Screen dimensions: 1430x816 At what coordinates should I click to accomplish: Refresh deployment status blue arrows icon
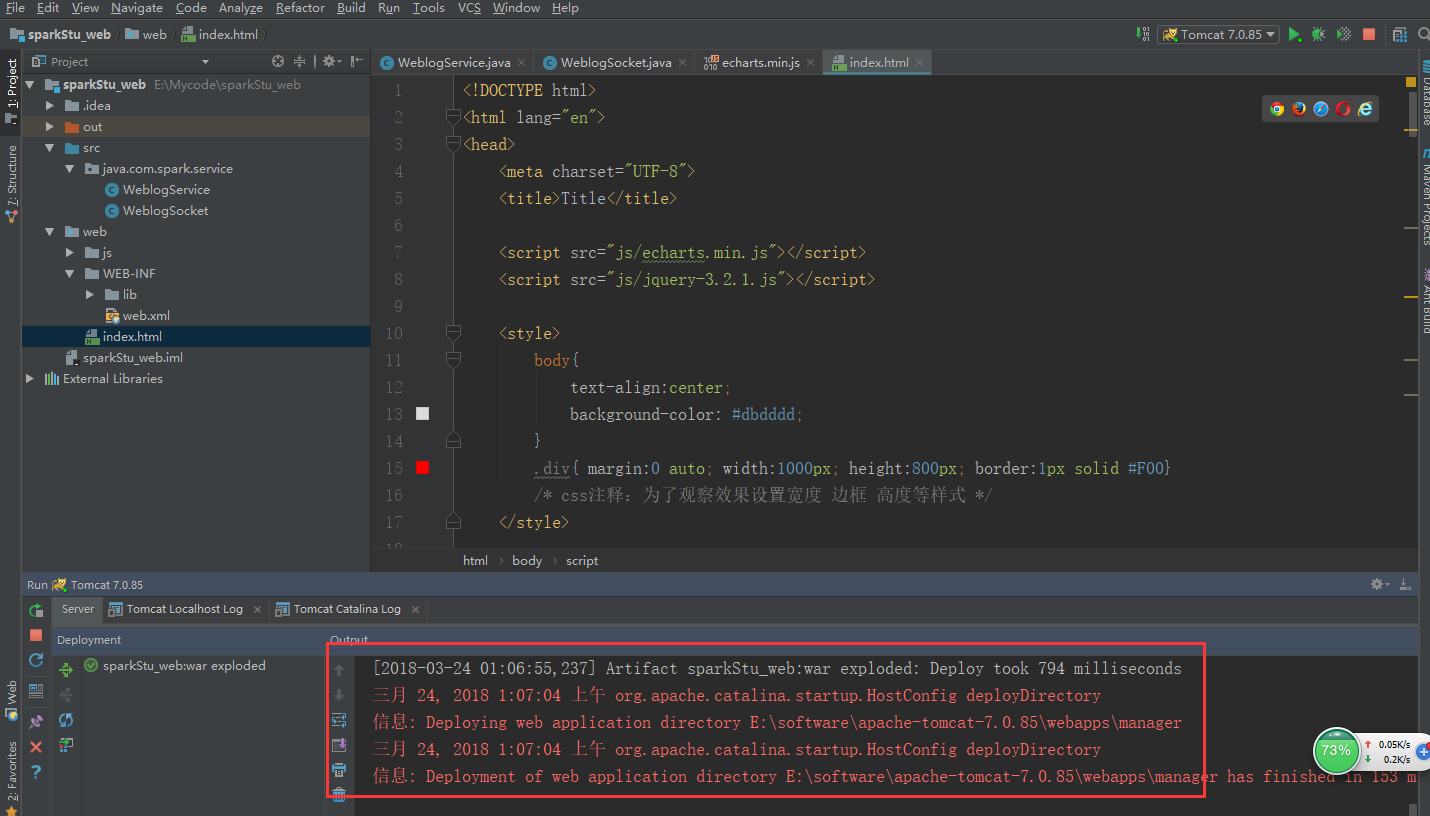tap(66, 720)
